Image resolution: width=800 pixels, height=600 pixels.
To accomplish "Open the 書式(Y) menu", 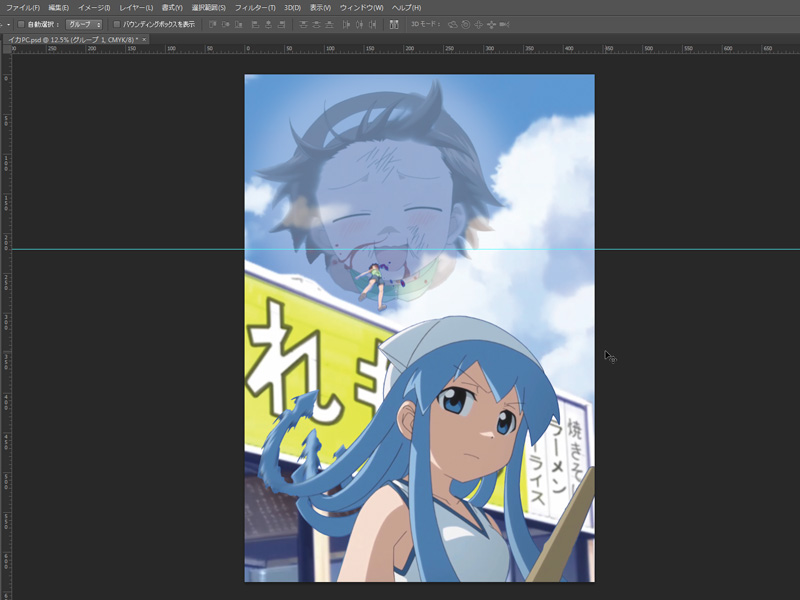I will click(172, 8).
